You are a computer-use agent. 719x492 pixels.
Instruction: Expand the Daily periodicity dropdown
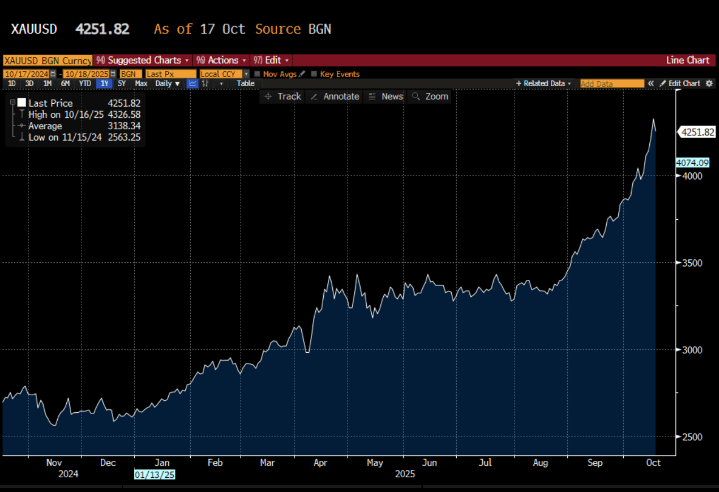tap(166, 84)
